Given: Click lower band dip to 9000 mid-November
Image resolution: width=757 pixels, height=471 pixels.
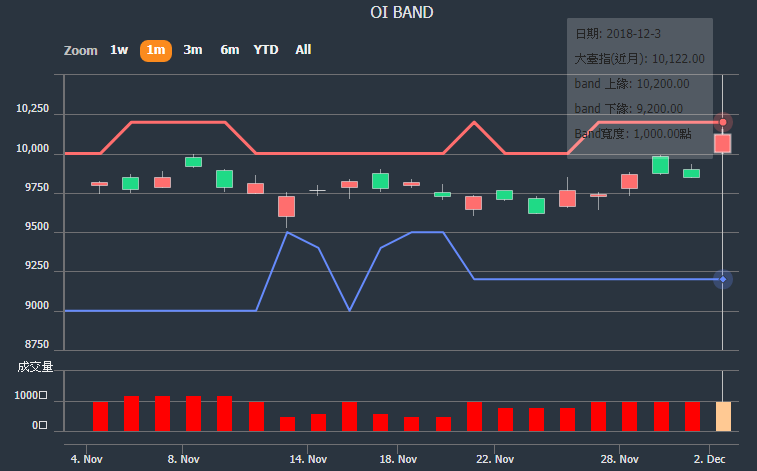Looking at the screenshot, I should (349, 310).
